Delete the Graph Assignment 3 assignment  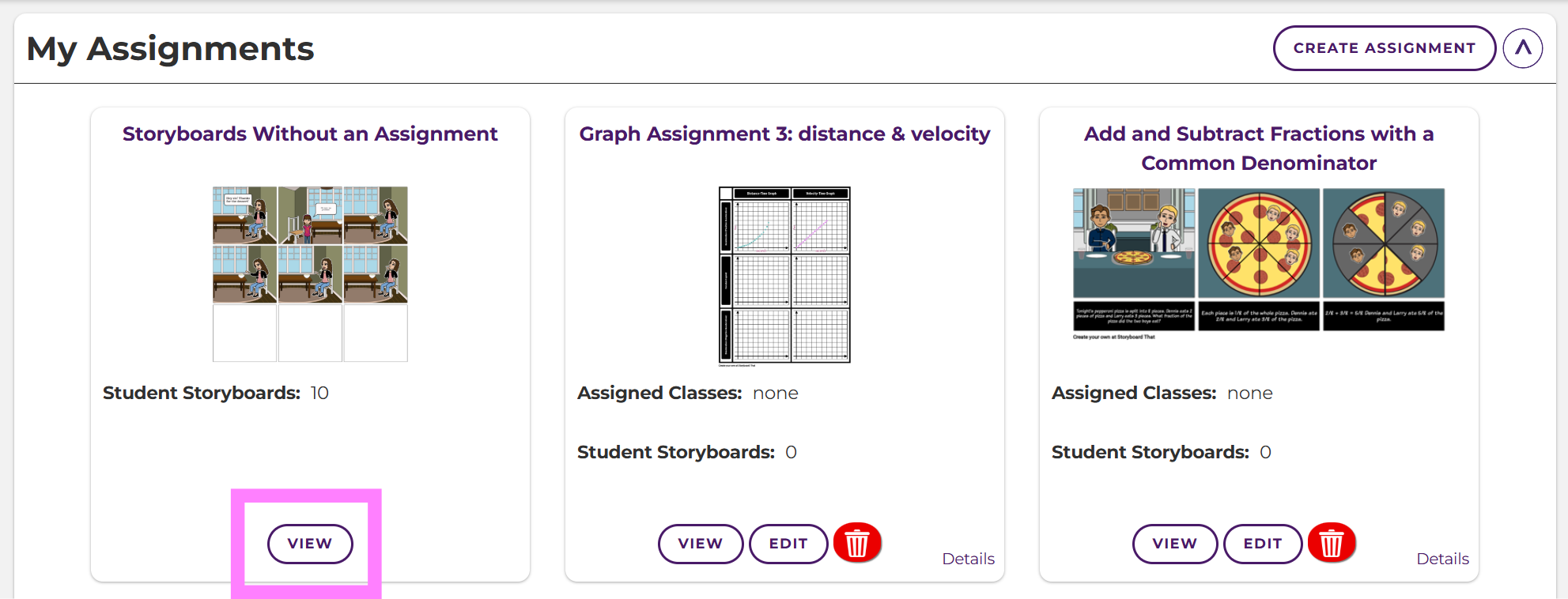tap(857, 543)
